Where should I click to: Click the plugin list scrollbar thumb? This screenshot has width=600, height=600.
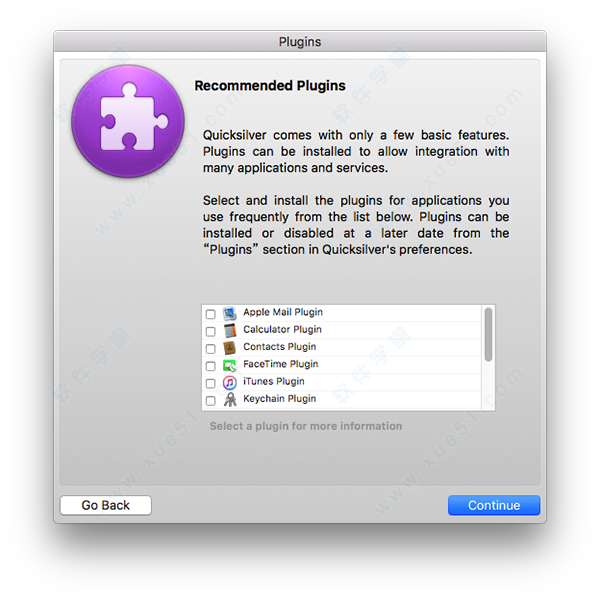coord(488,334)
